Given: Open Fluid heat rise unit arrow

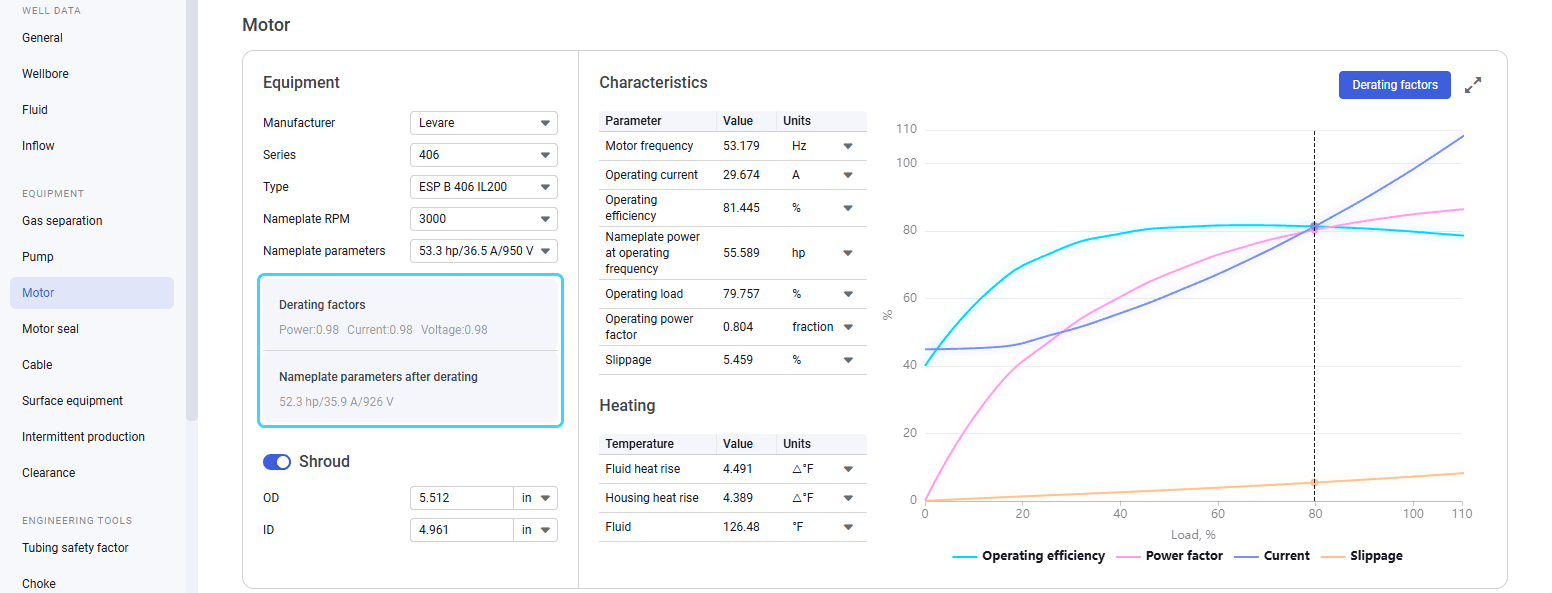Looking at the screenshot, I should (x=848, y=469).
